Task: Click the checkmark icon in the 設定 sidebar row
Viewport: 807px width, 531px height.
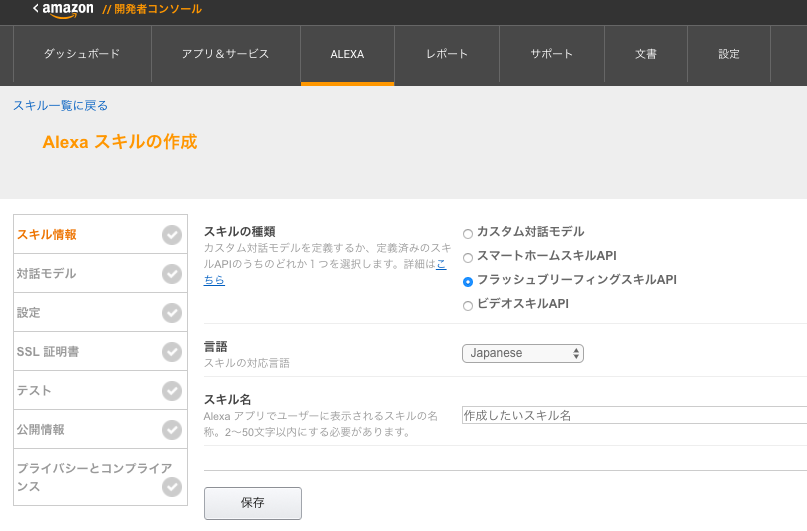Action: coord(172,313)
